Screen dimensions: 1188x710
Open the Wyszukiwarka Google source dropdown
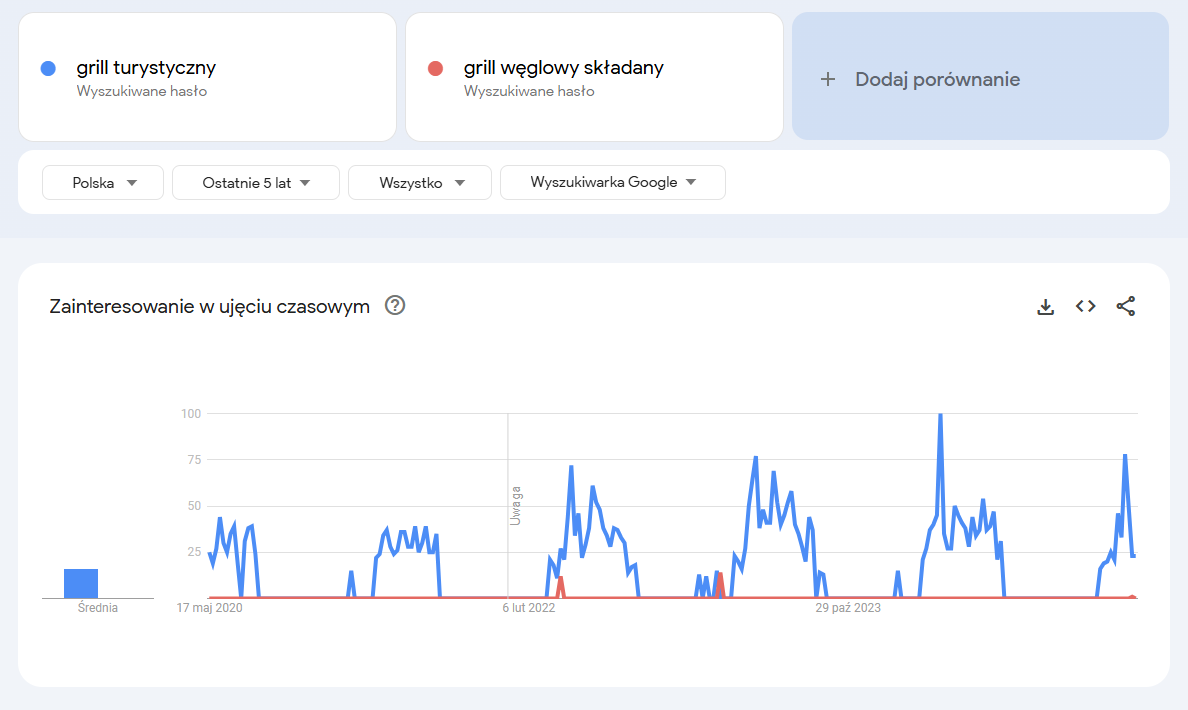click(x=613, y=183)
